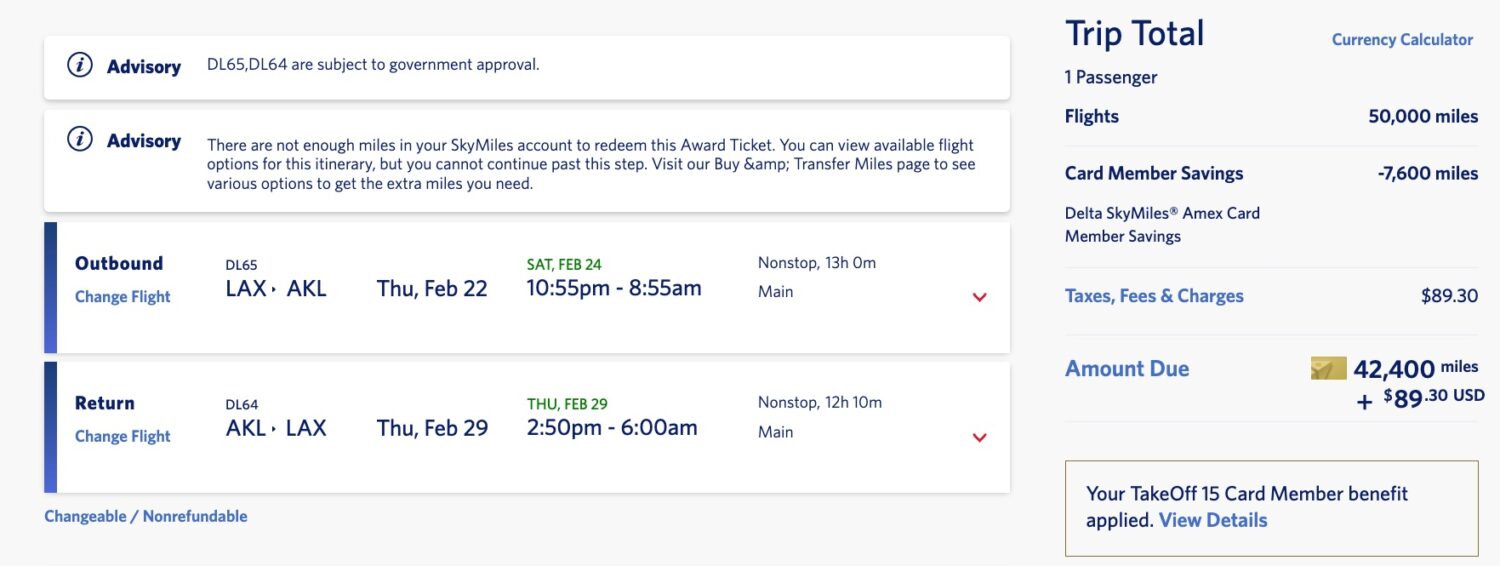This screenshot has height=566, width=1500.
Task: Click the info icon on SkyMiles advisory
Action: click(80, 140)
